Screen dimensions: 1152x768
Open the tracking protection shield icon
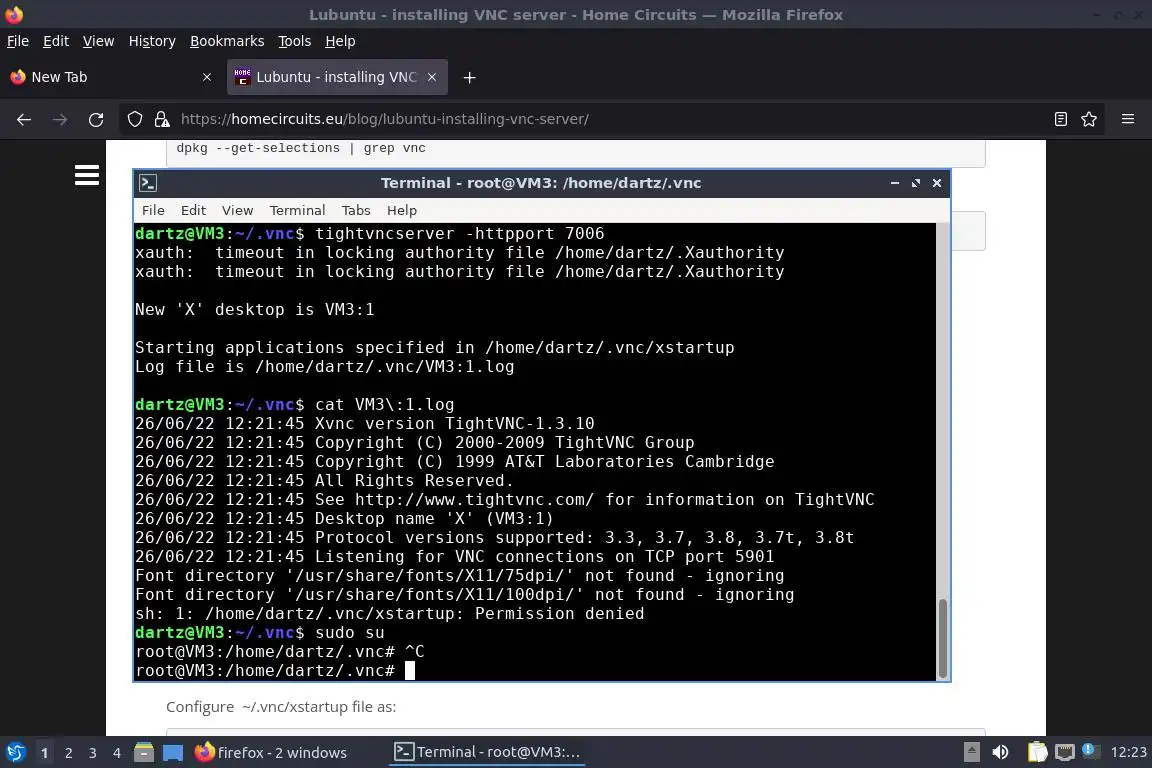click(134, 119)
